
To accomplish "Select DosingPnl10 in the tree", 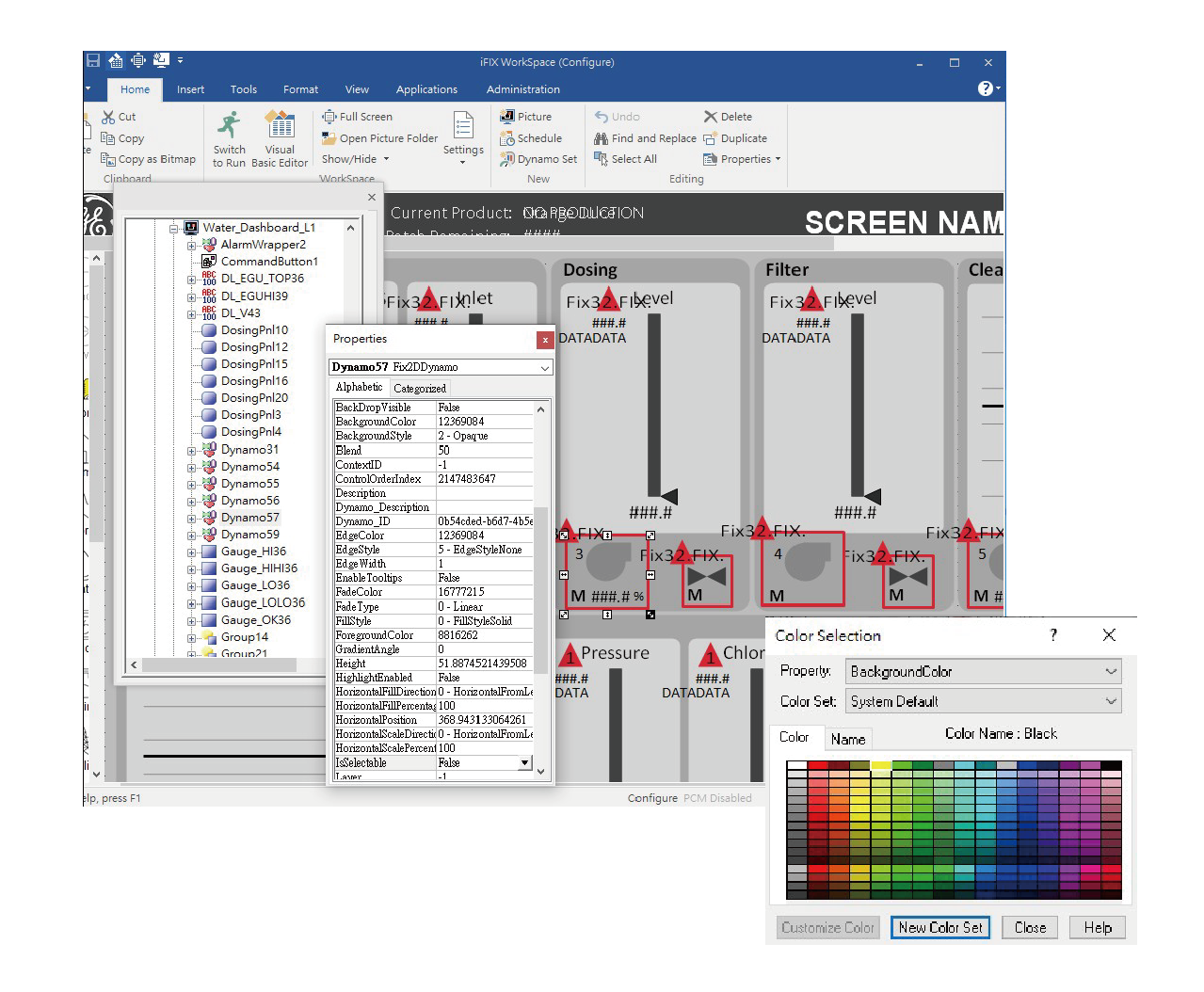I will click(x=254, y=330).
